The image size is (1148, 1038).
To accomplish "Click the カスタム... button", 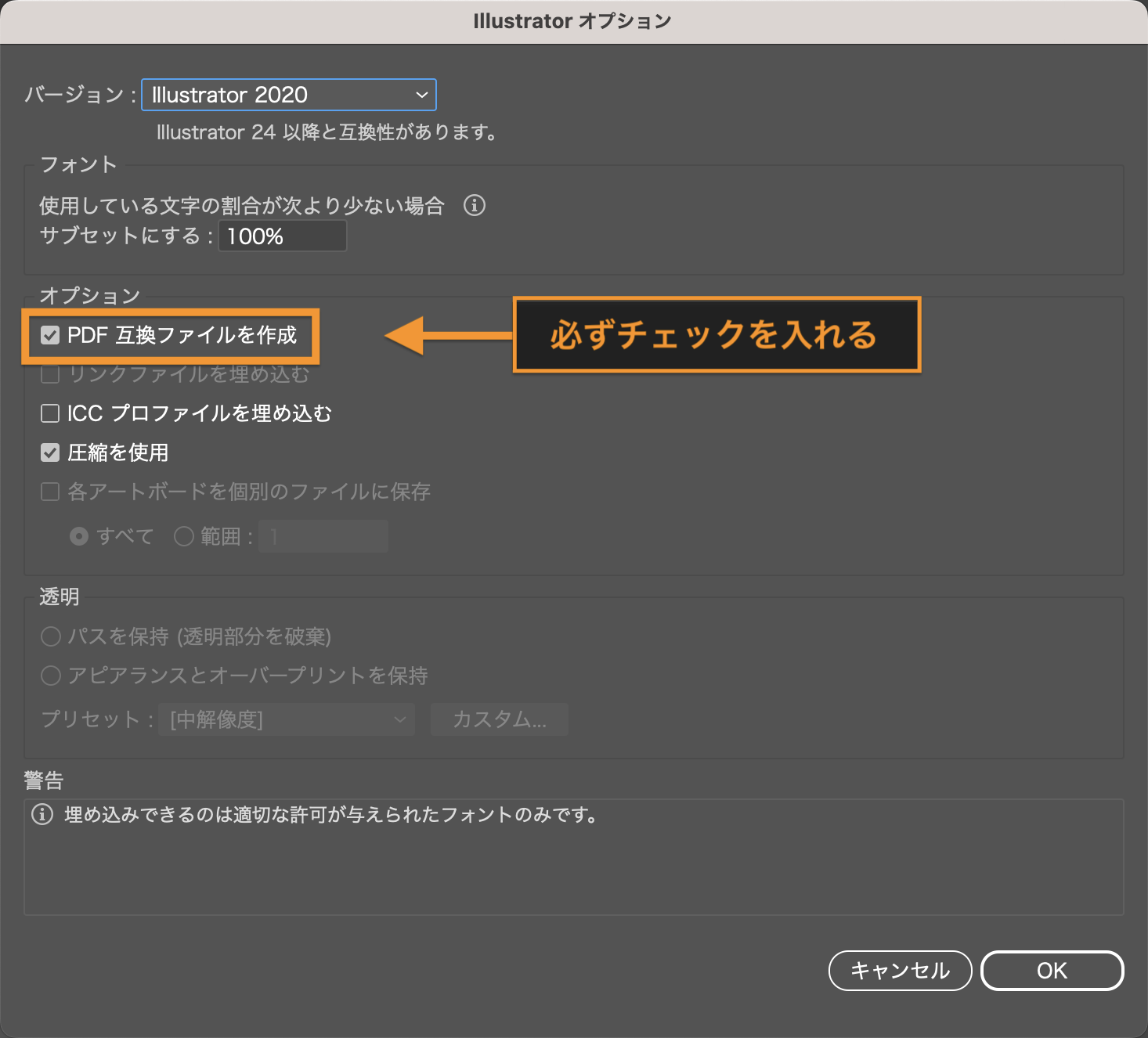I will point(500,719).
